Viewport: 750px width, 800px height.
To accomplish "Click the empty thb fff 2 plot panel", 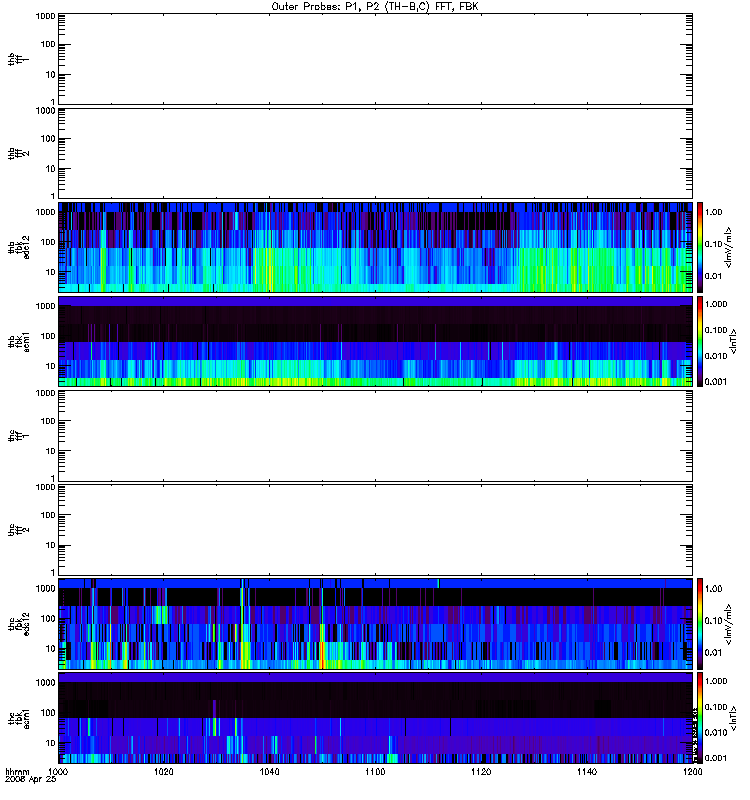I will [375, 154].
